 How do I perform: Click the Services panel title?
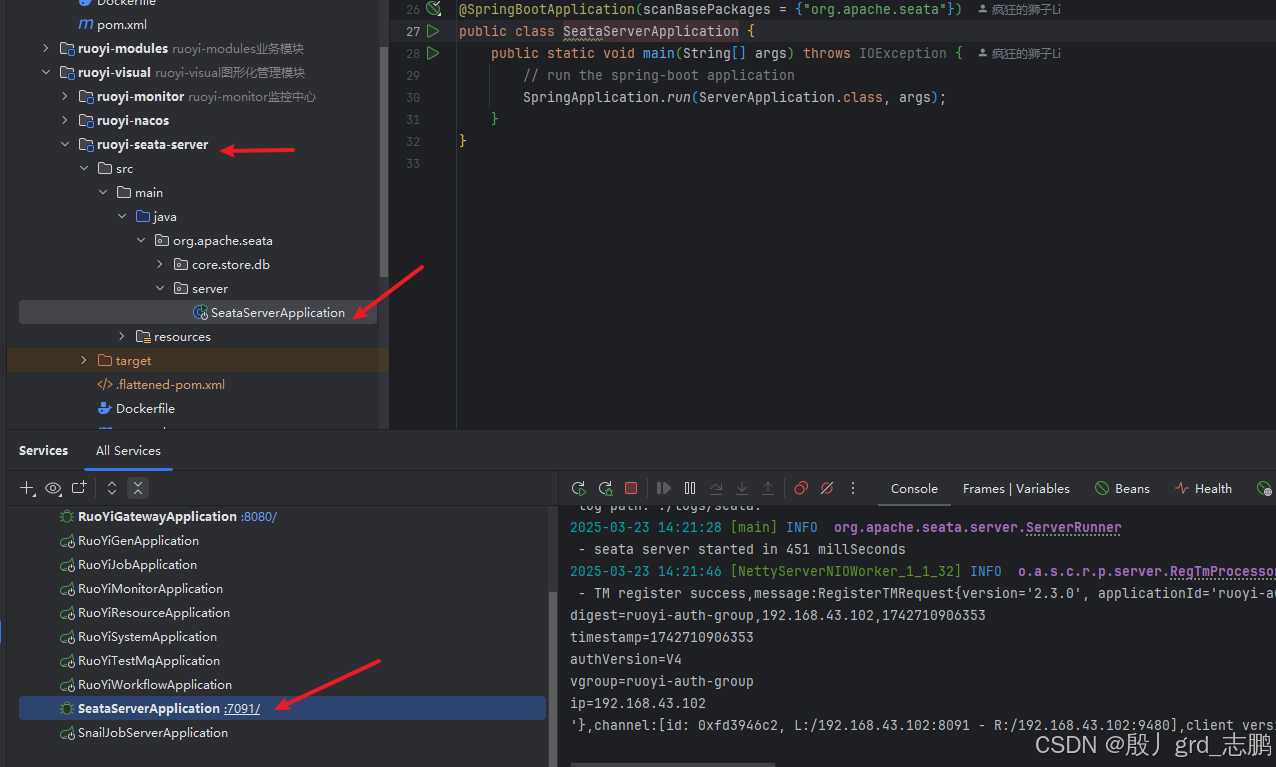44,450
